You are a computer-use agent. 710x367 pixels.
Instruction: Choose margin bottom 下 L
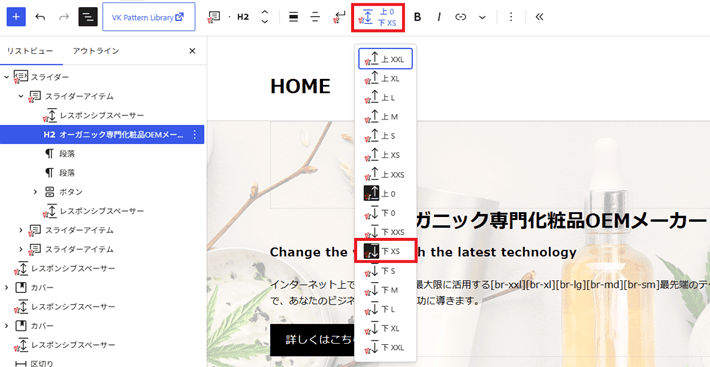click(385, 309)
